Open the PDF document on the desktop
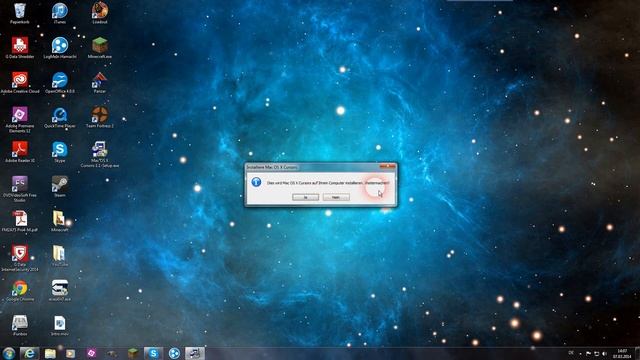This screenshot has width=640, height=360. point(20,221)
